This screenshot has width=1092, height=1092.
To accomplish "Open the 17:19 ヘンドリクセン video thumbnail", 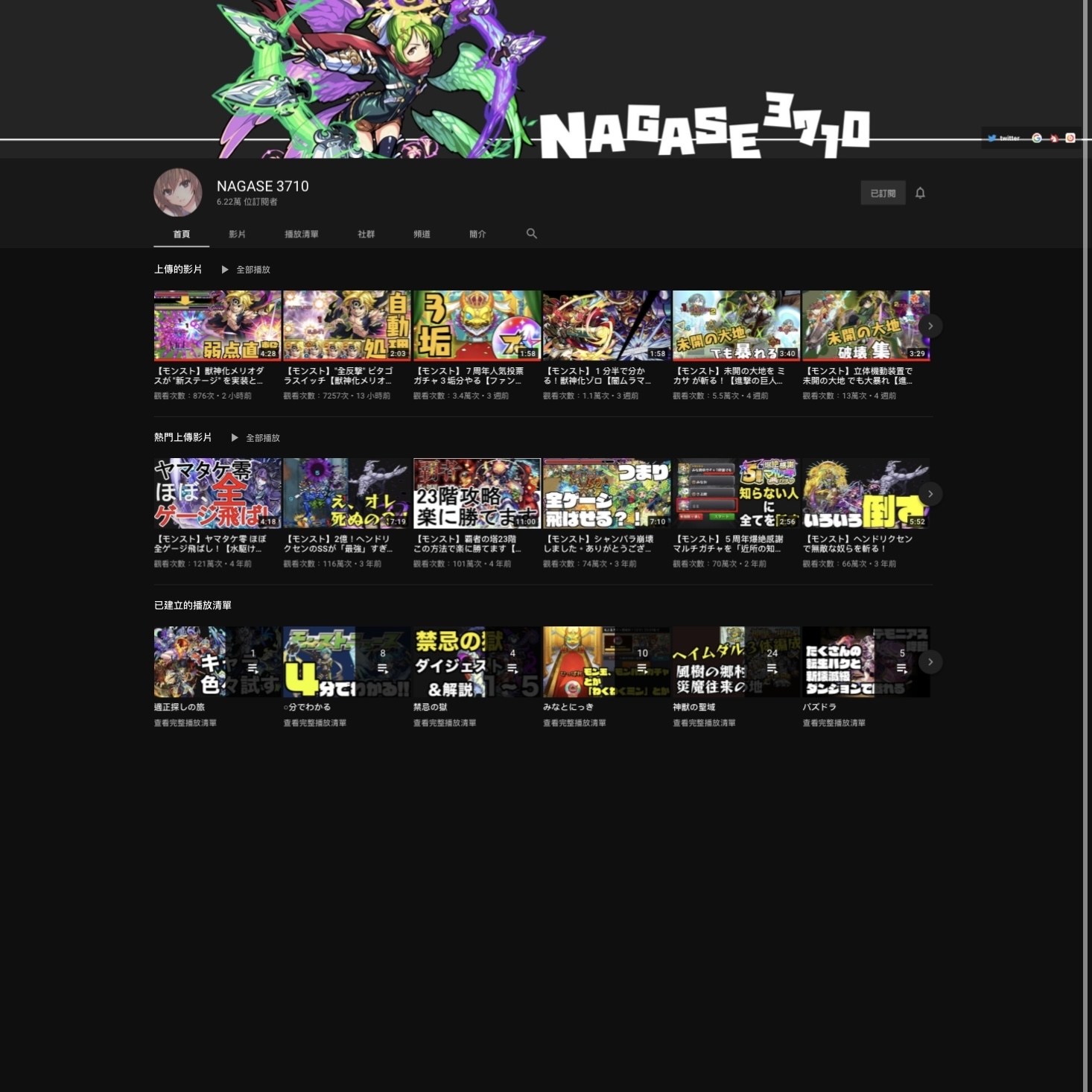I will tap(347, 494).
